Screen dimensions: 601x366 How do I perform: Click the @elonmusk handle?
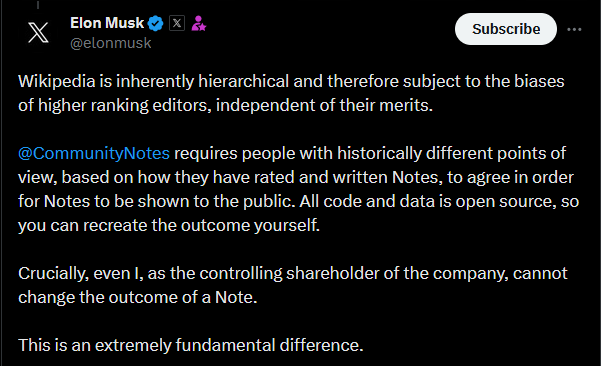click(x=111, y=43)
